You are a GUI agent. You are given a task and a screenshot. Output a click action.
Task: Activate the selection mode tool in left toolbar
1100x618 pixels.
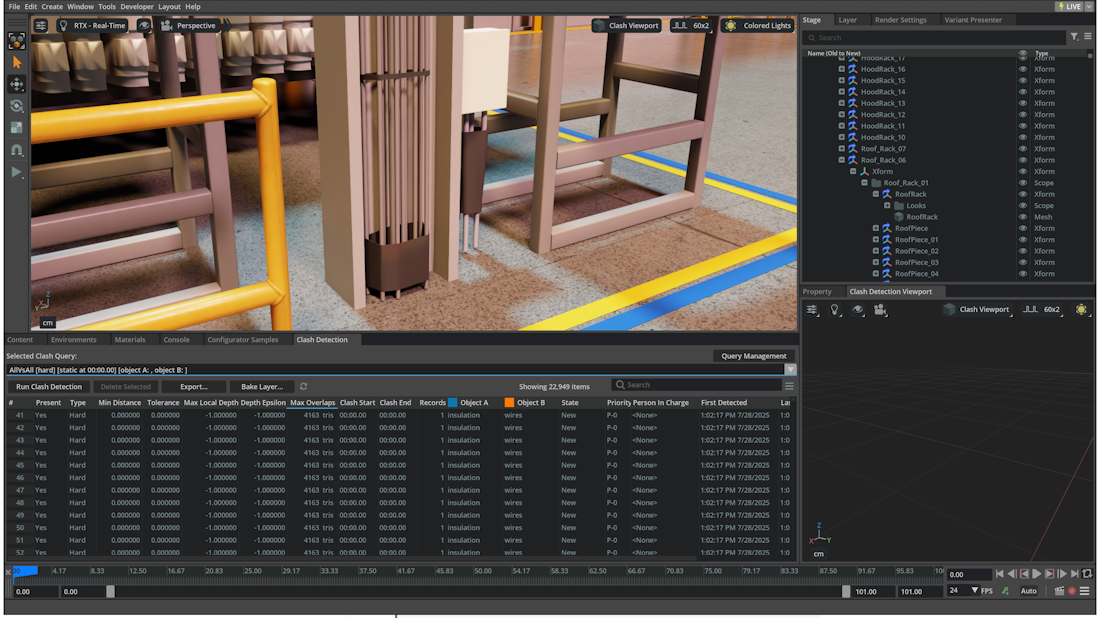(16, 41)
